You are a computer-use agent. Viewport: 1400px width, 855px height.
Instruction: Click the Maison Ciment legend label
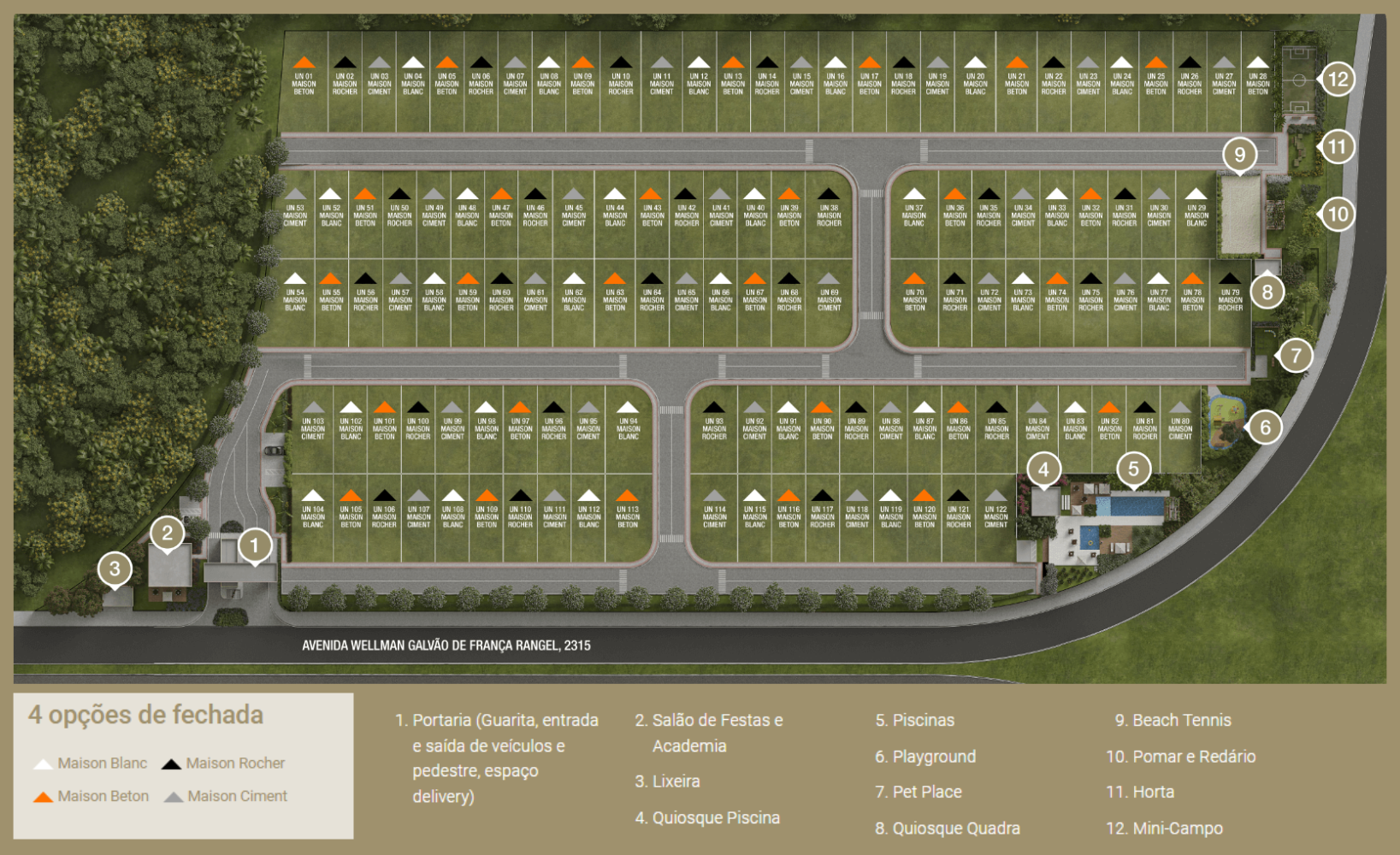point(237,797)
